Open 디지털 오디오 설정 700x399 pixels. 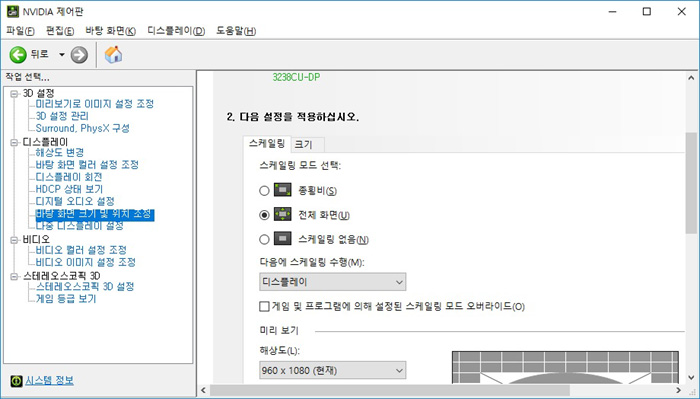click(x=75, y=201)
